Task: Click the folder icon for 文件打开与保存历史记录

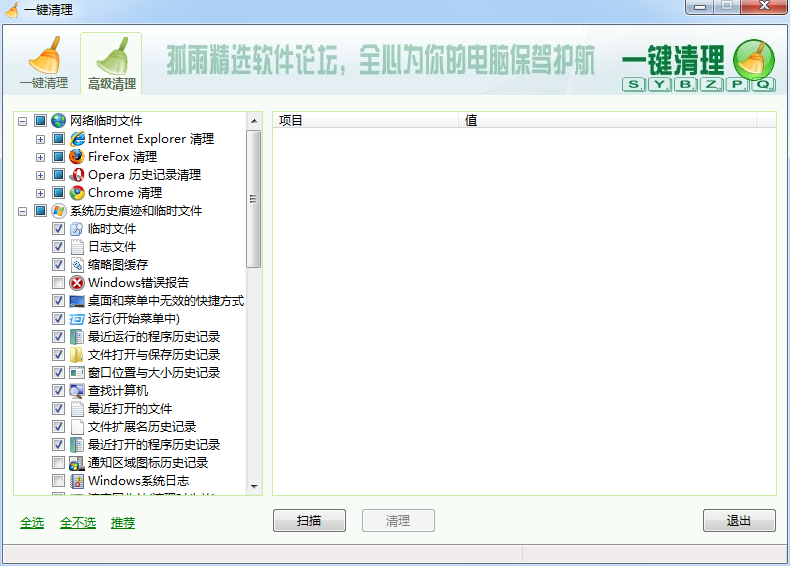Action: (77, 355)
